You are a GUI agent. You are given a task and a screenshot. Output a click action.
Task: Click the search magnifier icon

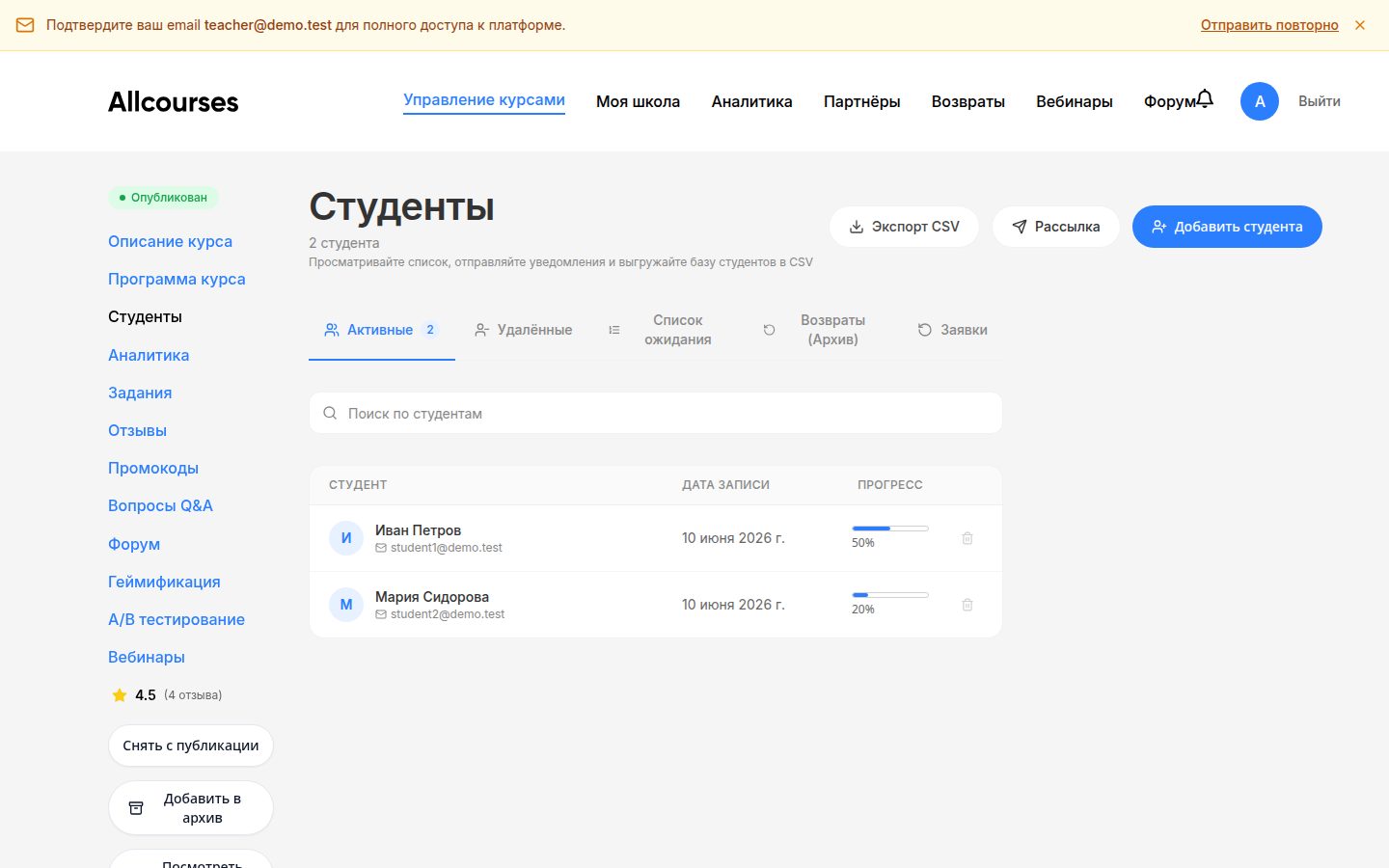[x=330, y=413]
